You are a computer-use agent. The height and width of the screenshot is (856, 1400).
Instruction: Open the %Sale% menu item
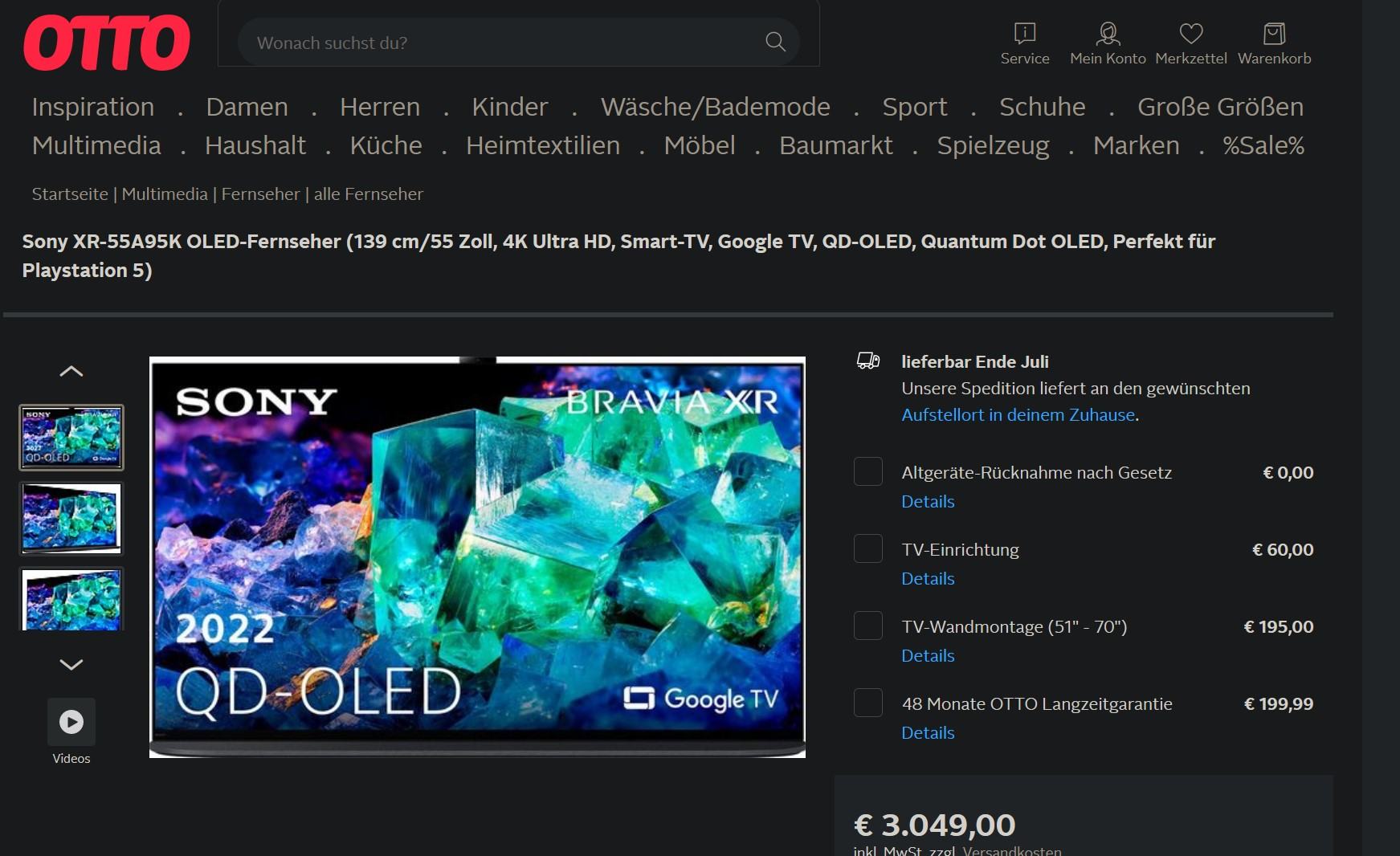[1263, 145]
